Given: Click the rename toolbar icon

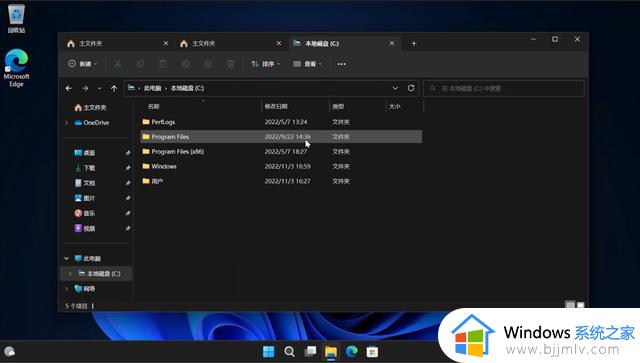Looking at the screenshot, I should (185, 64).
